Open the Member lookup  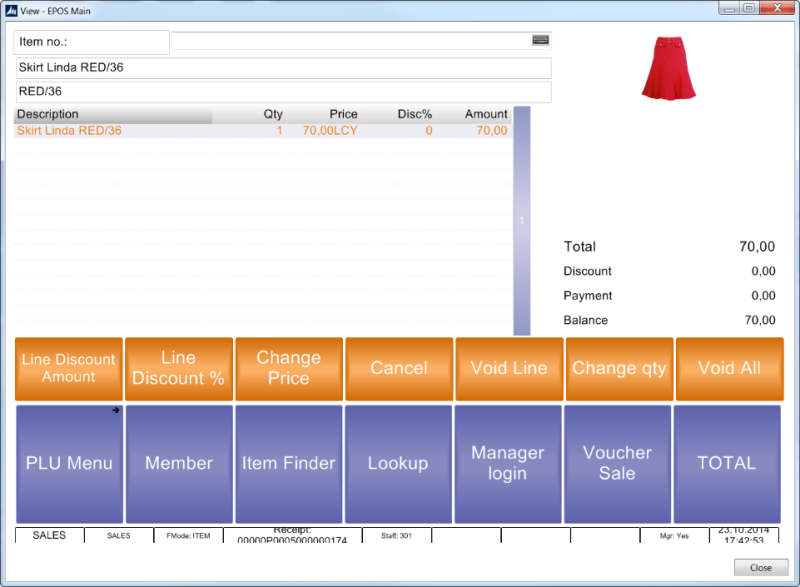click(178, 463)
